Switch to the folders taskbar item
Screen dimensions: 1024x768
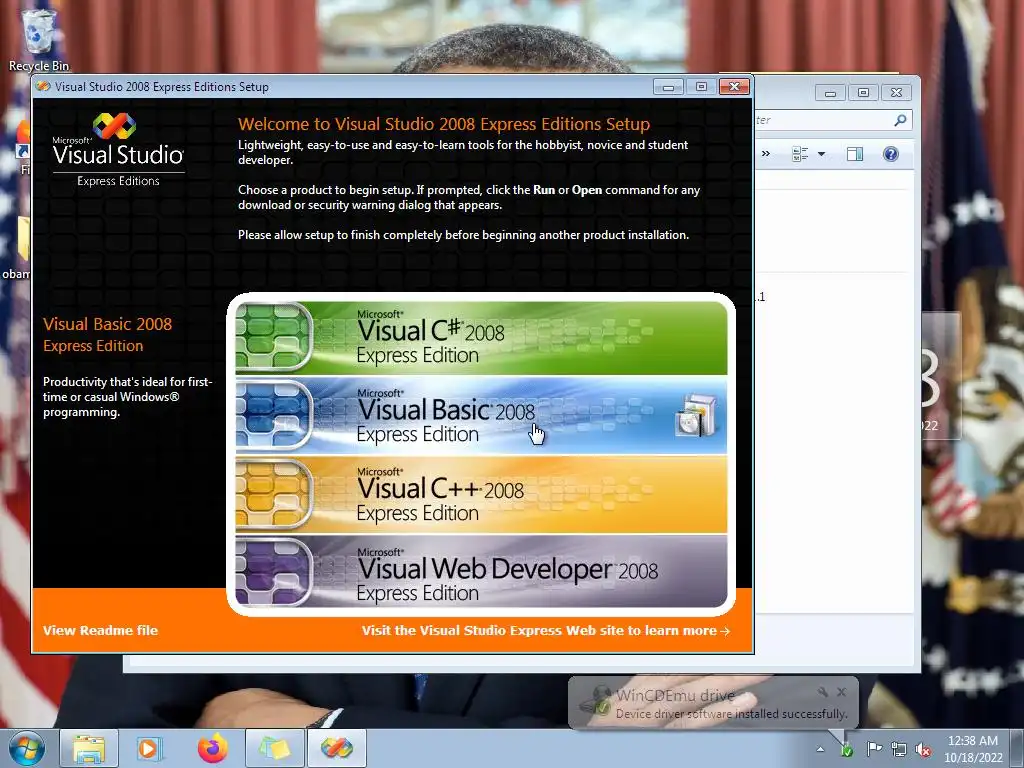275,748
